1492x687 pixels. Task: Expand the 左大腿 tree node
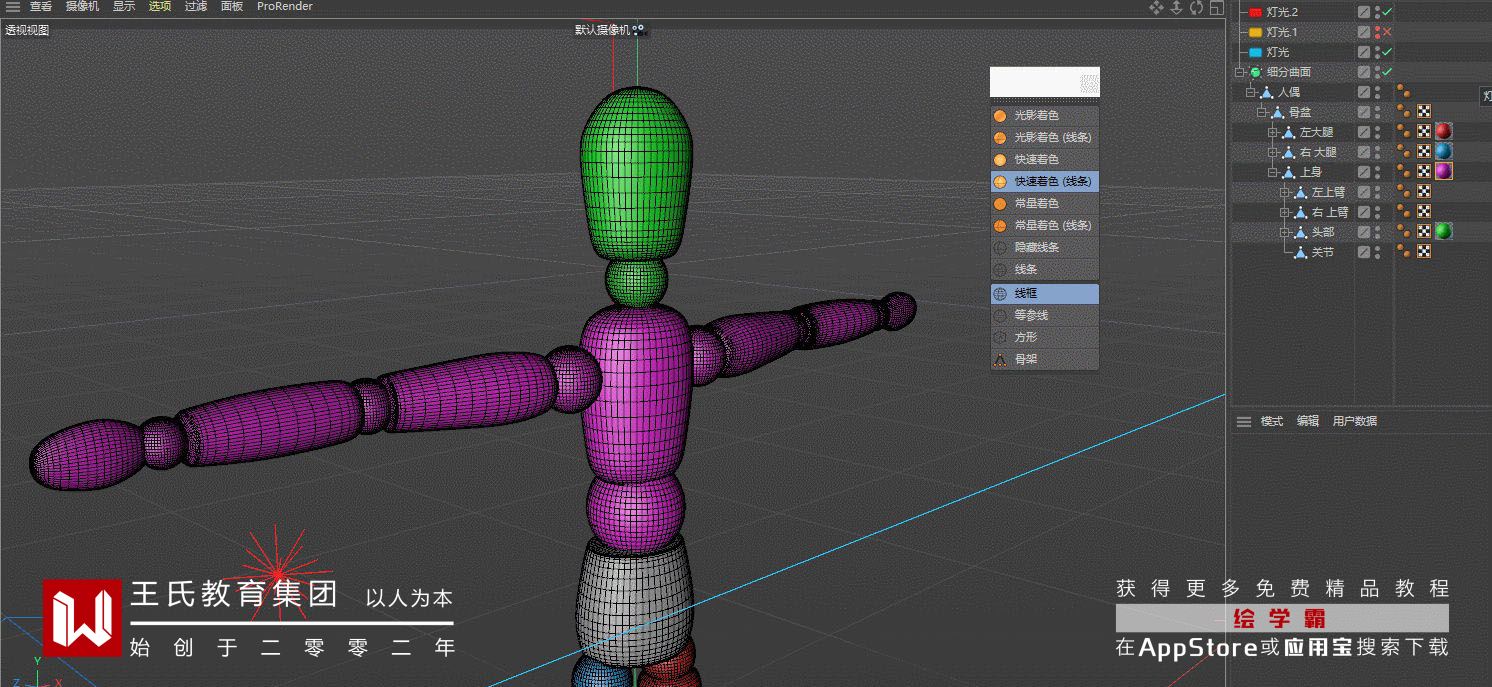(x=1273, y=132)
